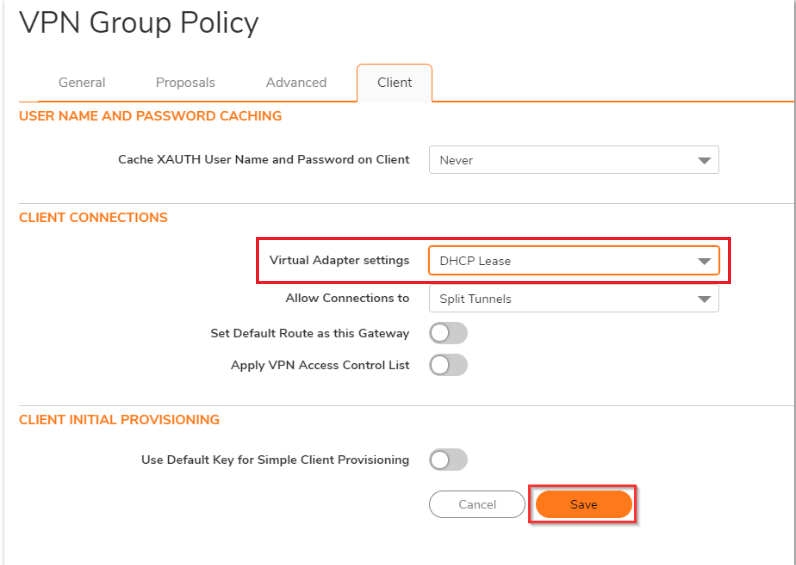Open the 'DHCP Lease' Virtual Adapter dropdown
This screenshot has width=796, height=565.
[560, 261]
